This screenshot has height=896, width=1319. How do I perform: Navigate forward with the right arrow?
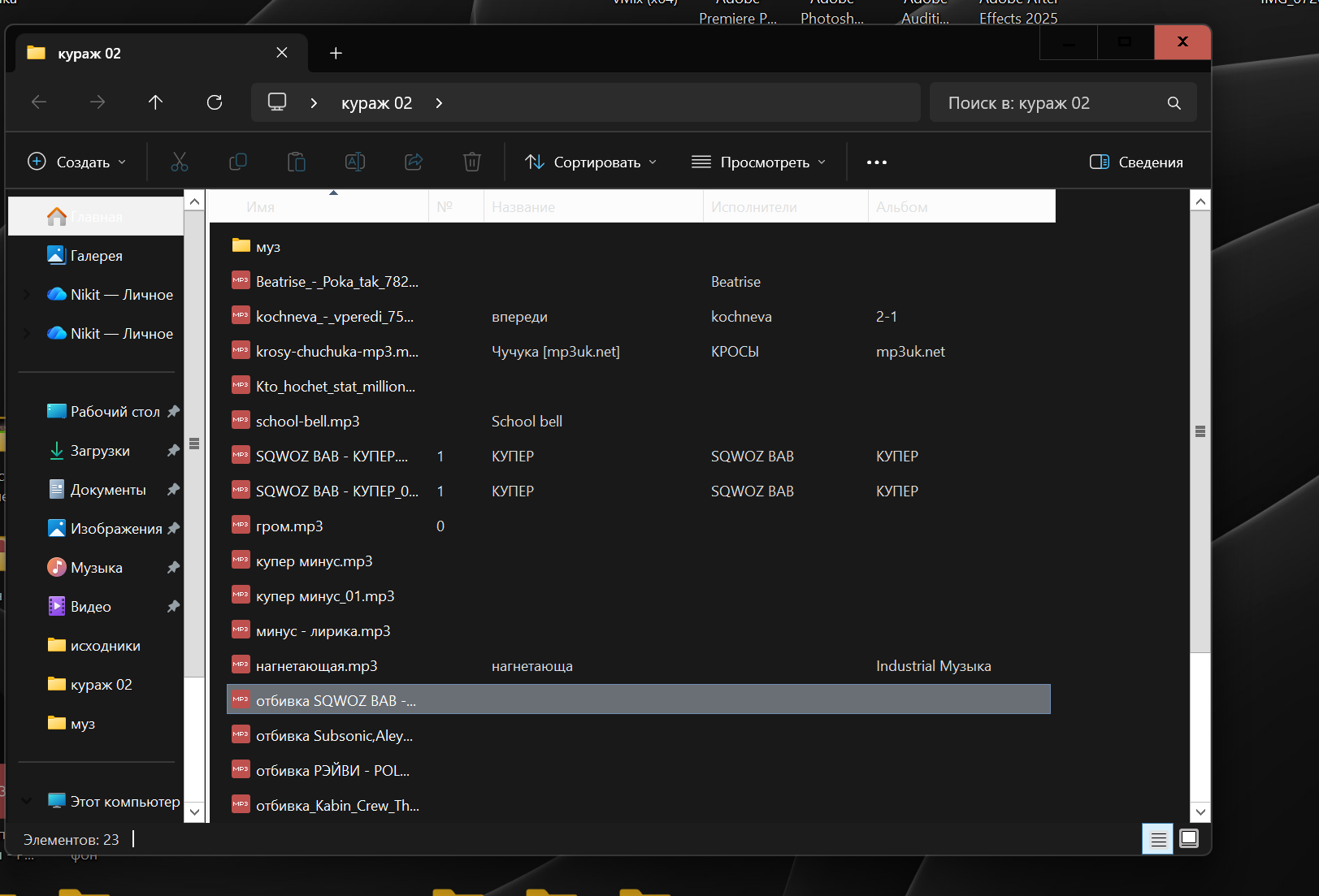[x=98, y=102]
